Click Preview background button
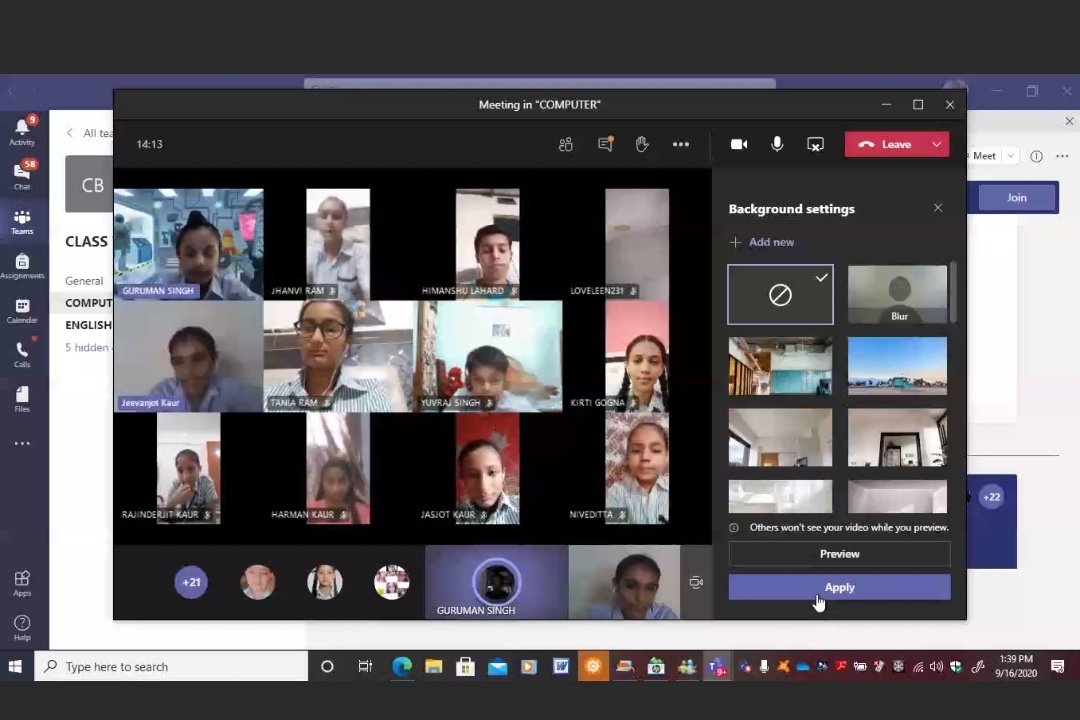Viewport: 1080px width, 720px height. (x=840, y=554)
